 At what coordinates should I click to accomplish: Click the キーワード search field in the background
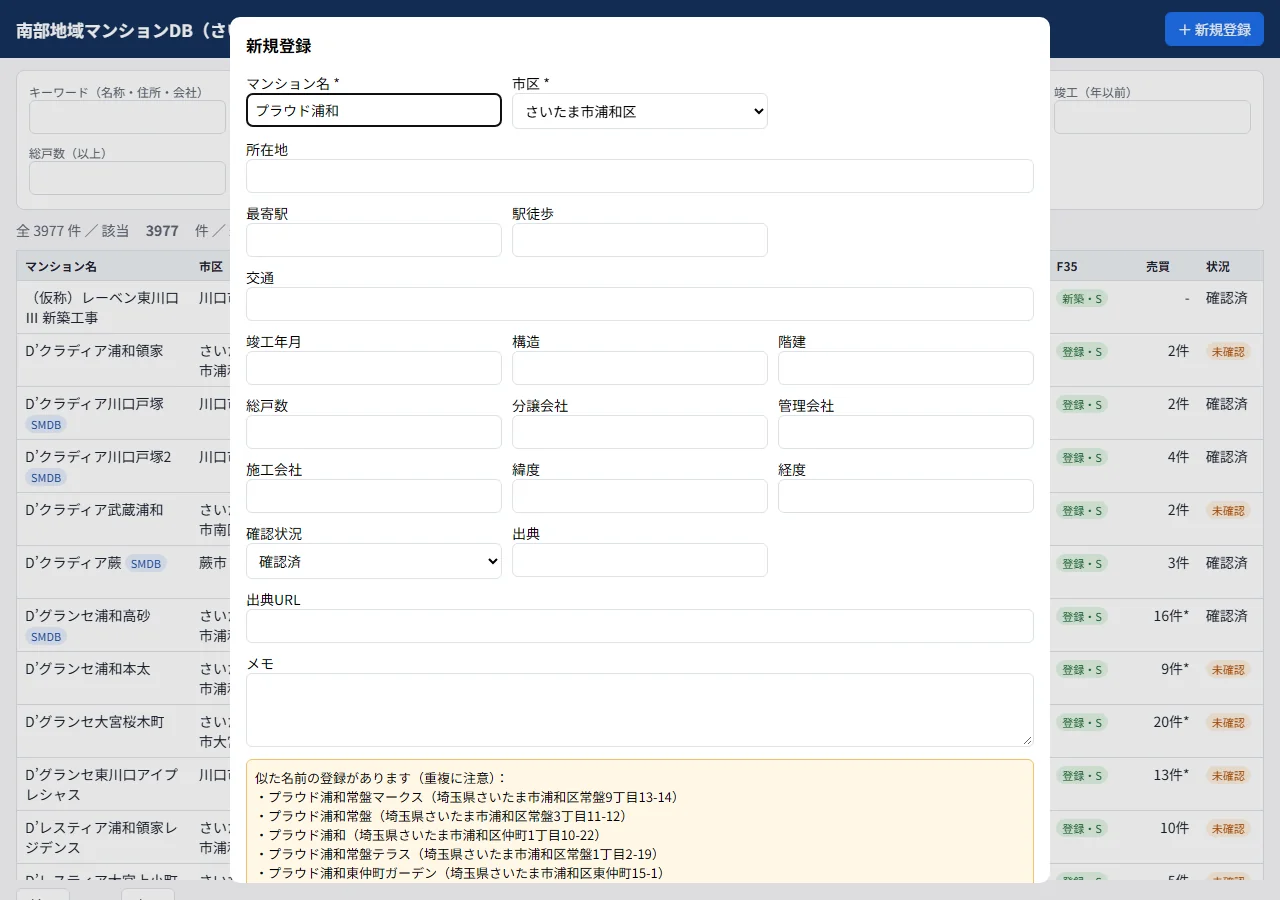pyautogui.click(x=127, y=117)
